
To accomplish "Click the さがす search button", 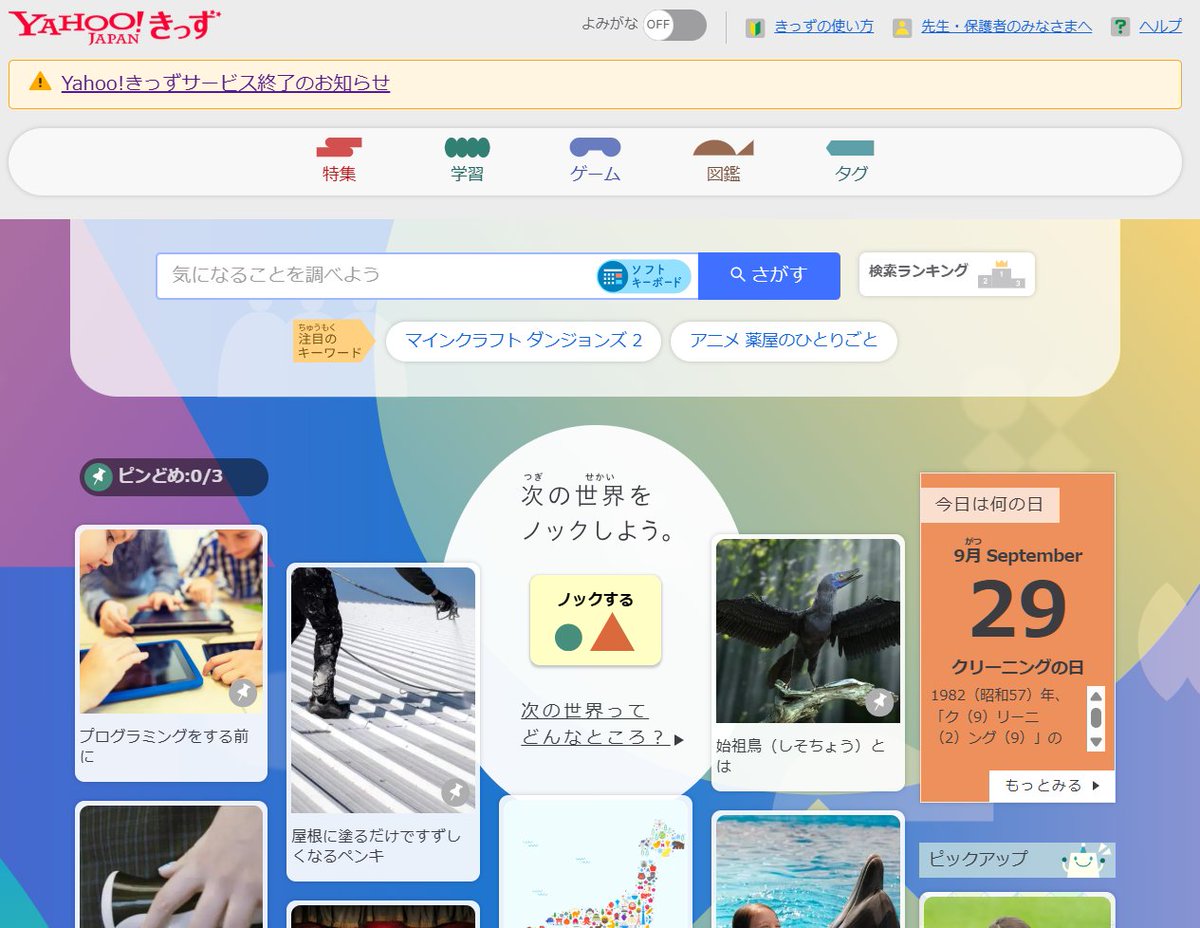I will pyautogui.click(x=769, y=275).
